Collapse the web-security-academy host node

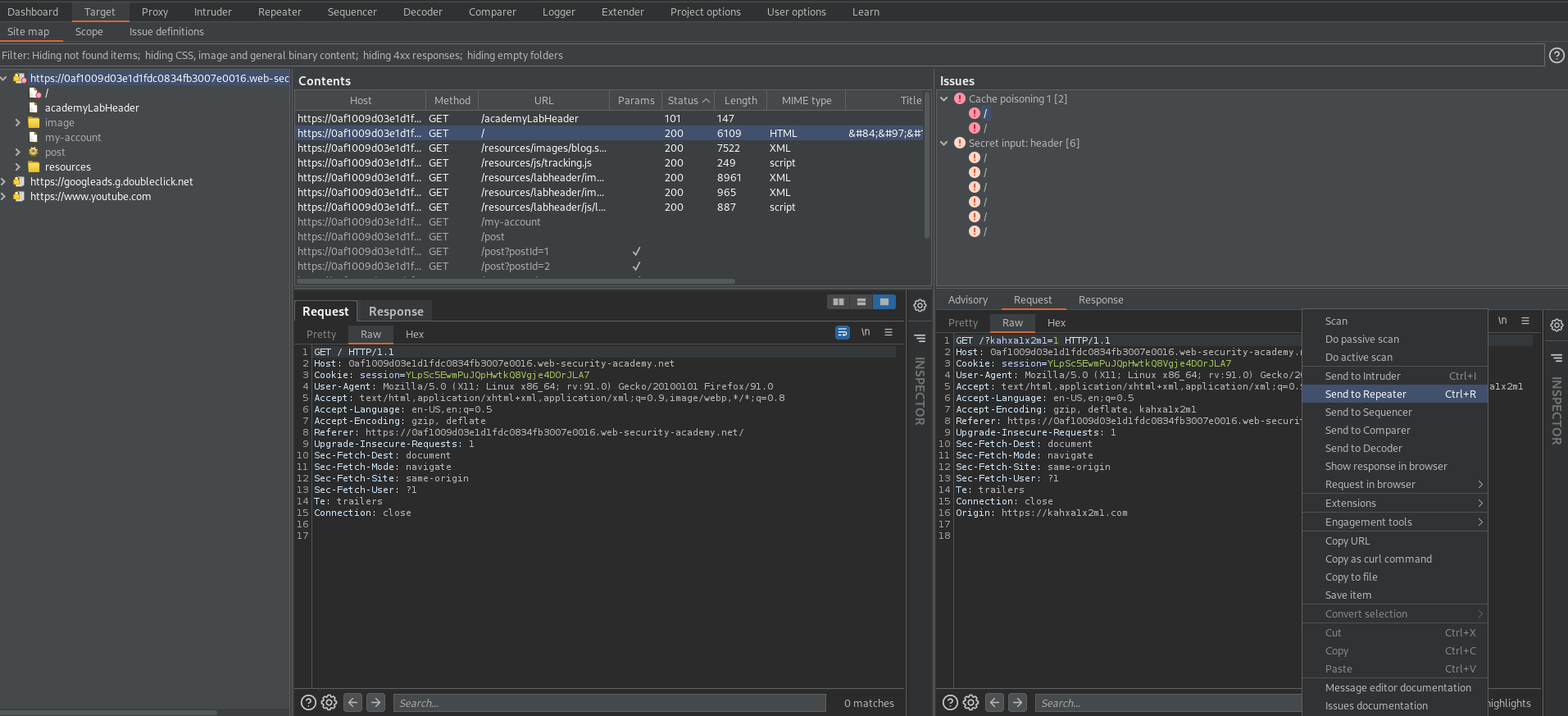click(x=4, y=78)
